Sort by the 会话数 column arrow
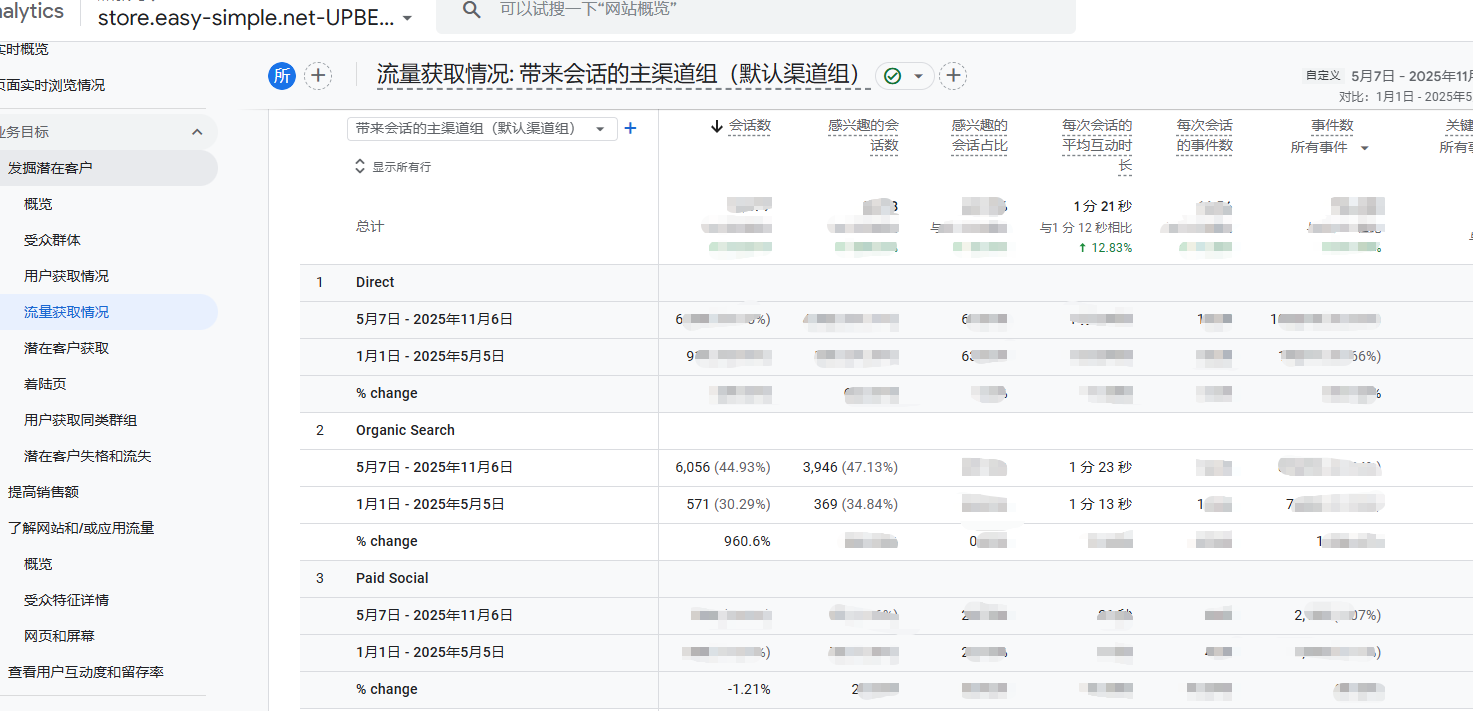 point(716,126)
